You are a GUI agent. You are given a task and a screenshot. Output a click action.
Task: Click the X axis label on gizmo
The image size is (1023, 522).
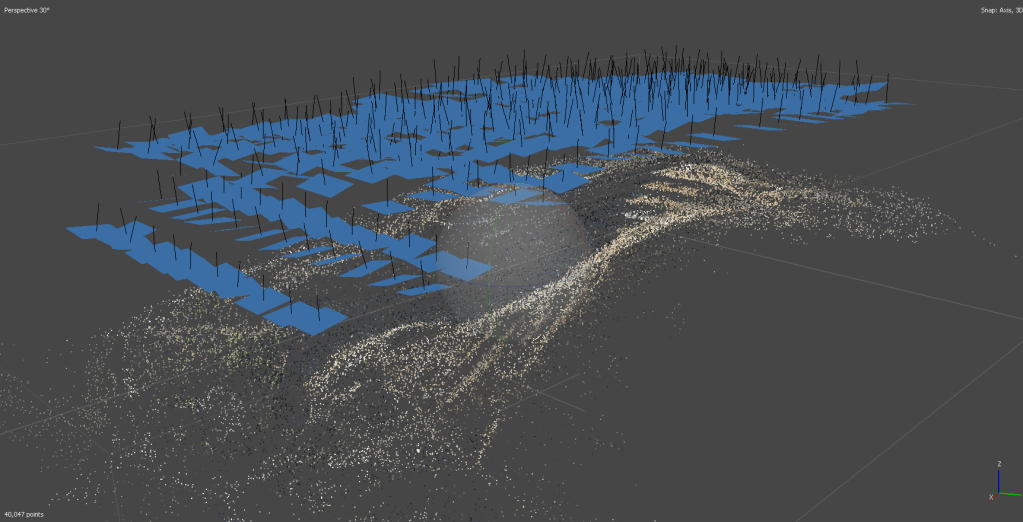click(x=992, y=496)
